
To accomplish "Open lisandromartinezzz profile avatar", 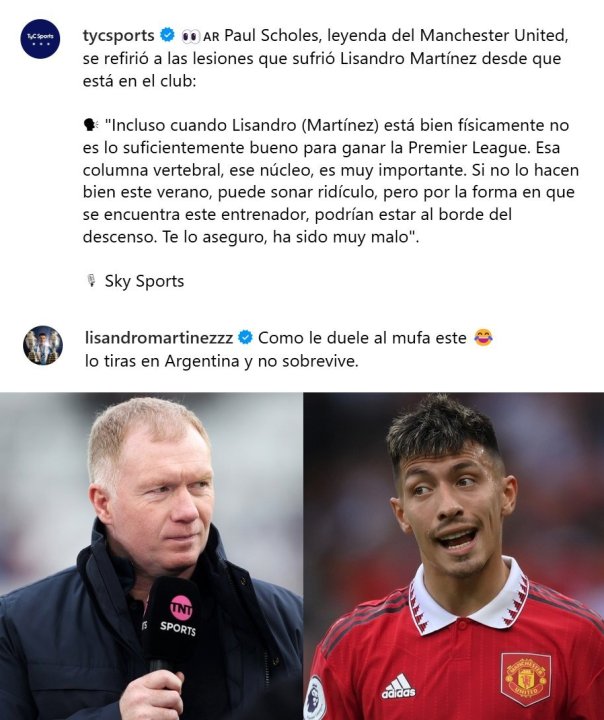I will 43,345.
